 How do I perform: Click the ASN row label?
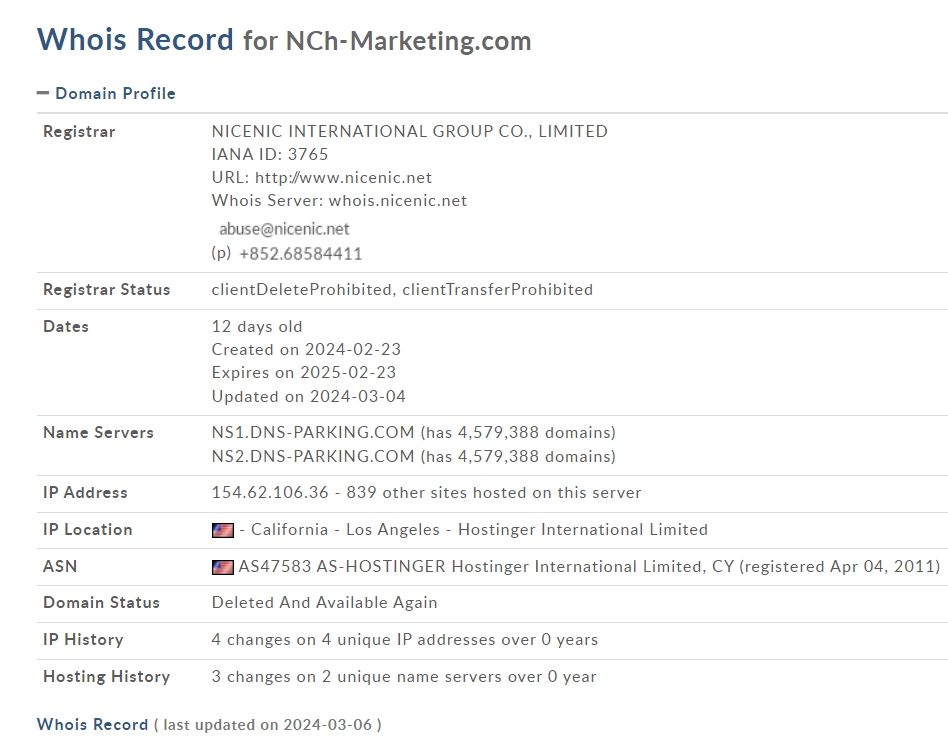[x=60, y=567]
